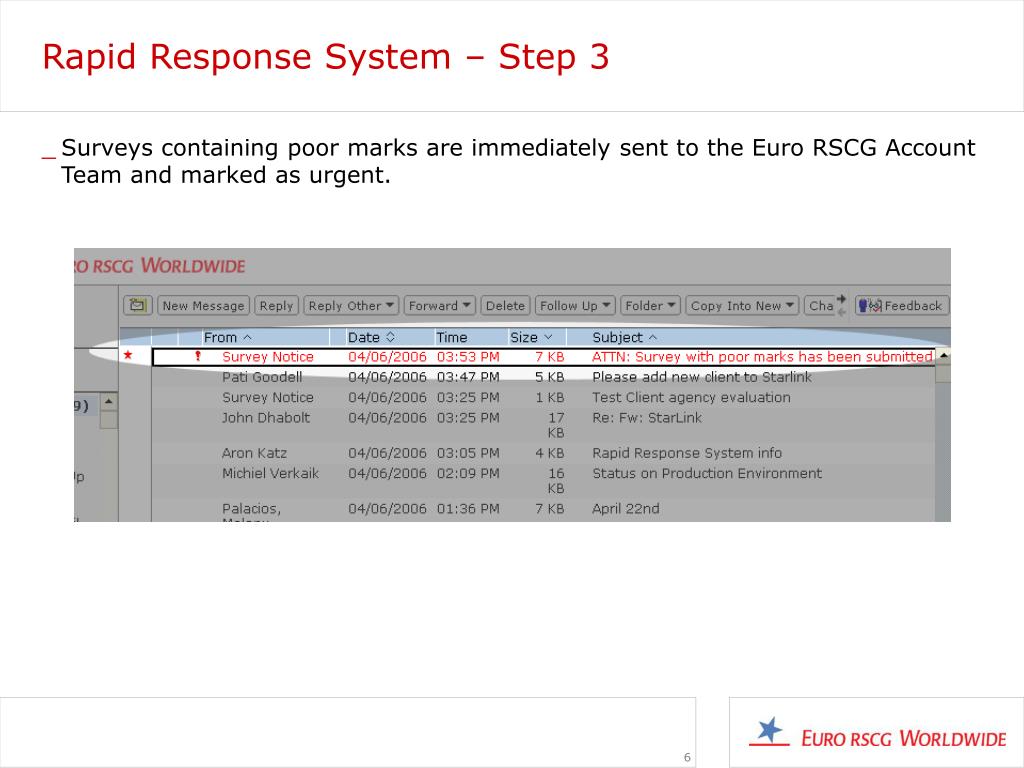Click the folder icon in mail toolbar
1024x768 pixels.
[x=138, y=305]
